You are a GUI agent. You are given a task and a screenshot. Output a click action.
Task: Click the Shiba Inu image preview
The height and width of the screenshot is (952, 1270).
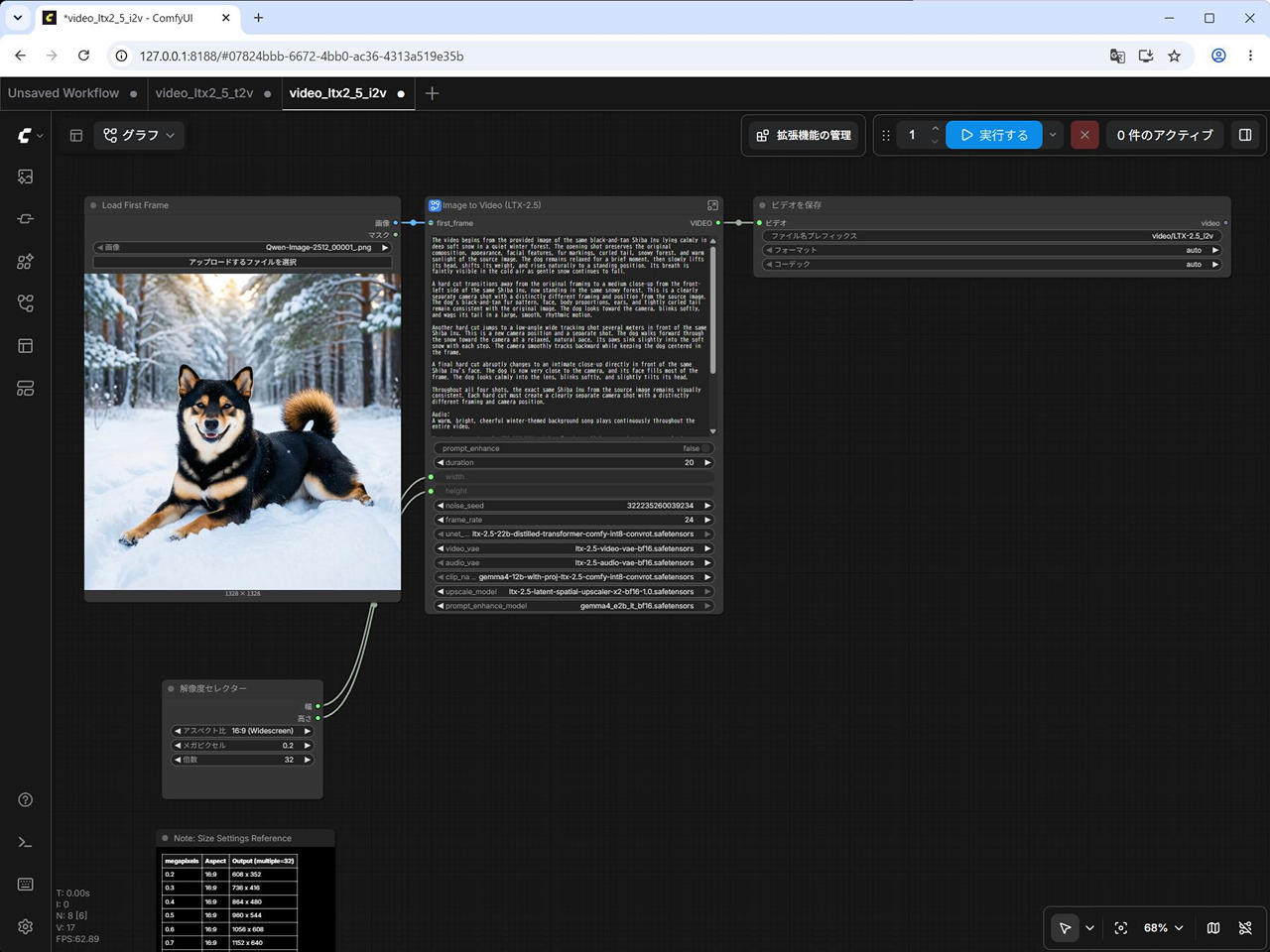(x=243, y=431)
